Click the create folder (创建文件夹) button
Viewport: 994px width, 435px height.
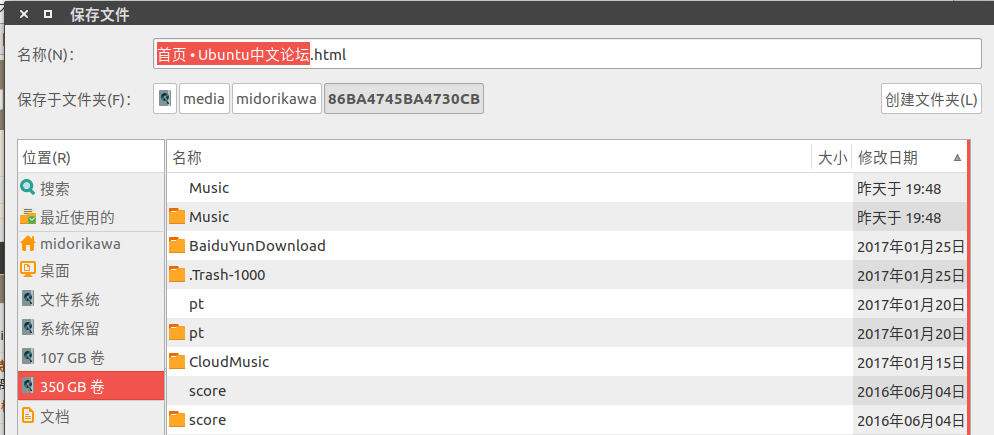[x=930, y=100]
